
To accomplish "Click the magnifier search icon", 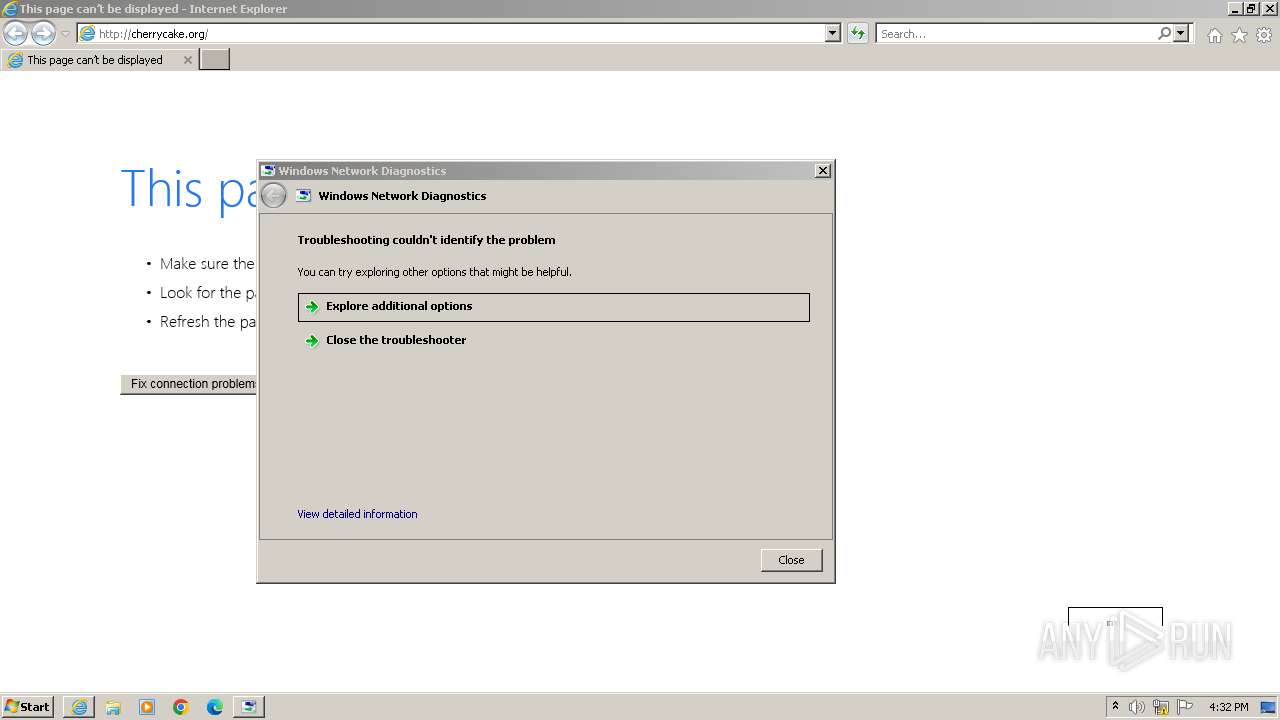I will tap(1164, 34).
